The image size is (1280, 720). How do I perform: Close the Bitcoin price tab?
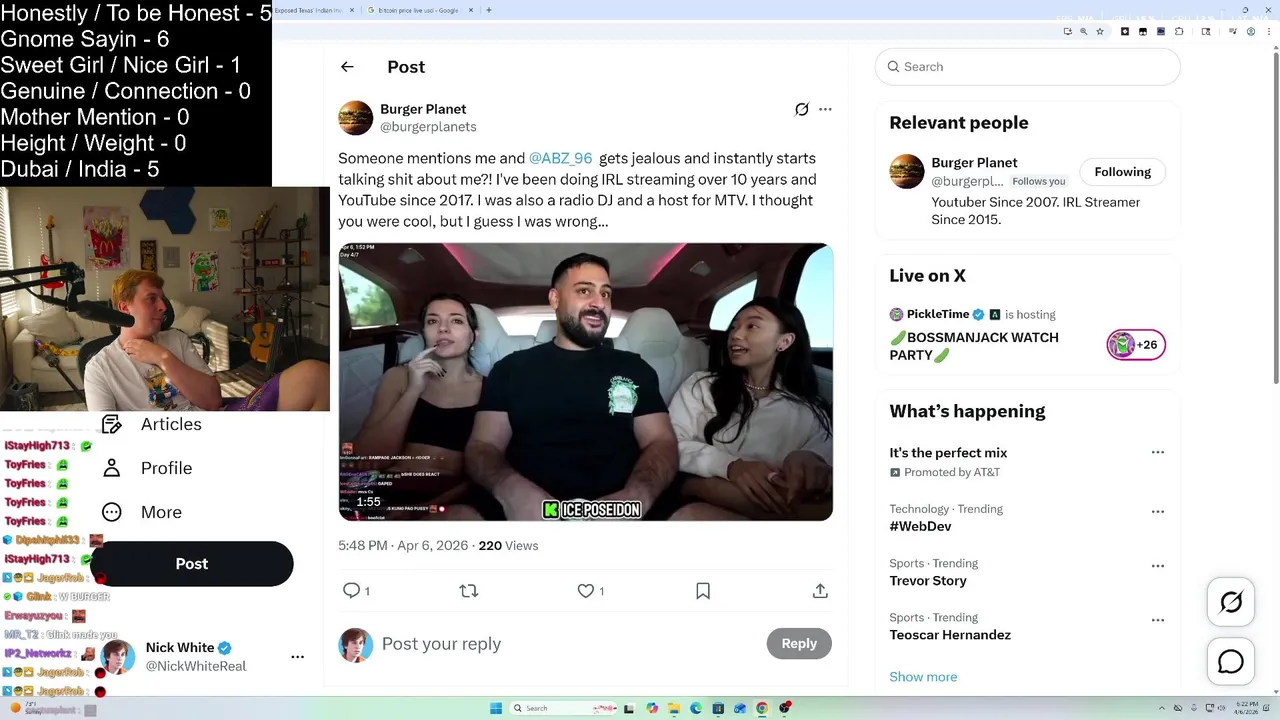click(471, 10)
